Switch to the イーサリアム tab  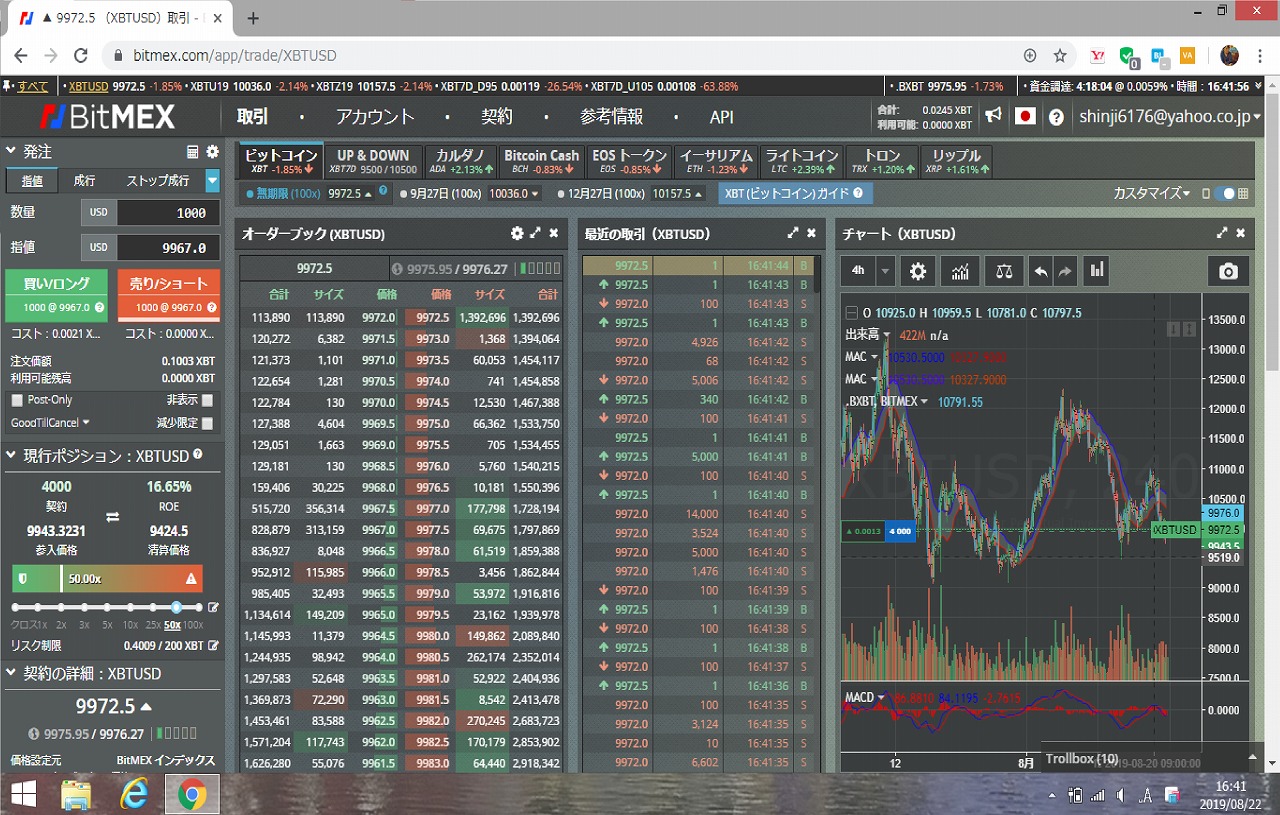point(716,160)
